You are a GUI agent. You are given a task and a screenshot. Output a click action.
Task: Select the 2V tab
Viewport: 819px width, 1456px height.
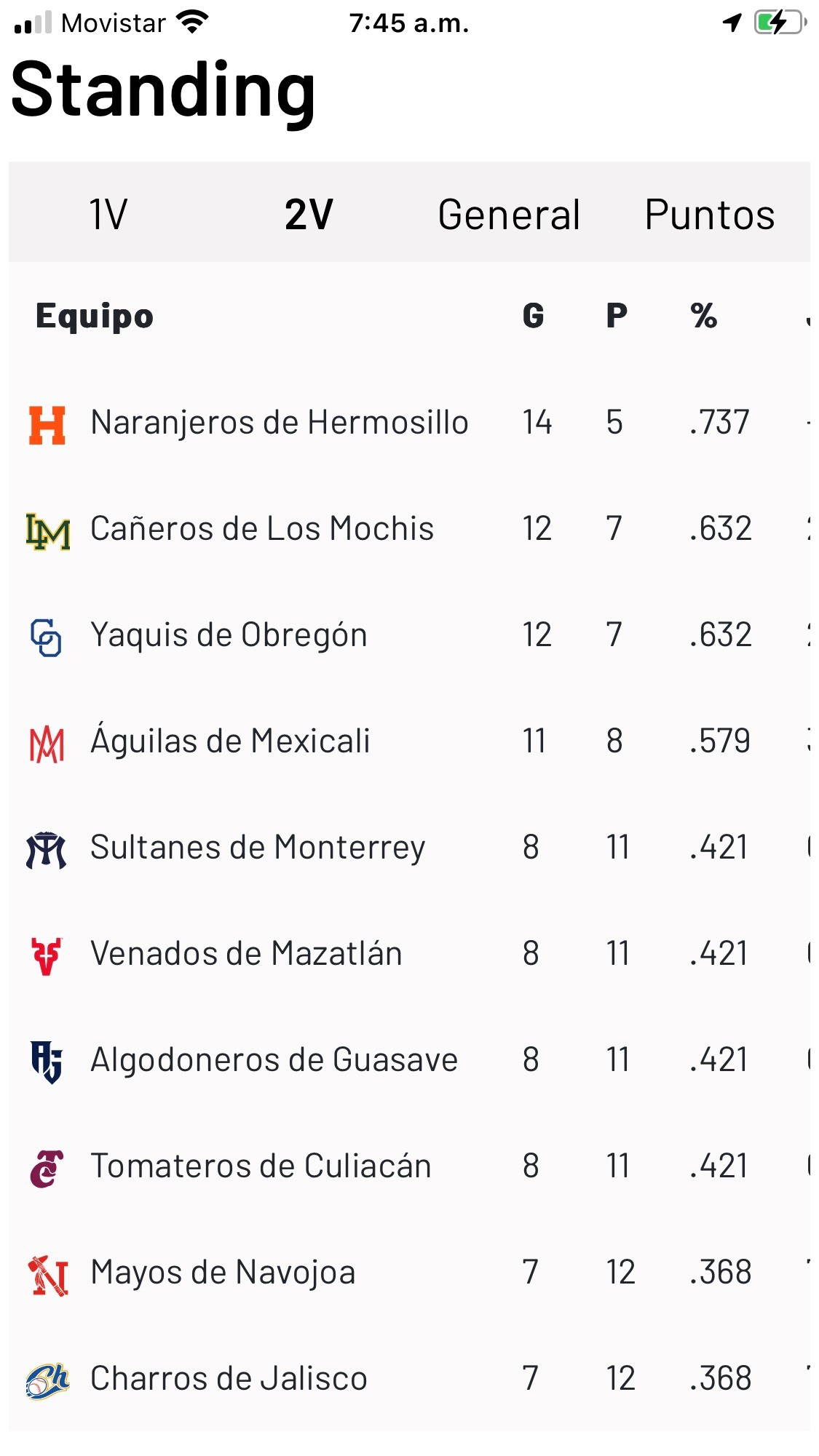coord(309,215)
